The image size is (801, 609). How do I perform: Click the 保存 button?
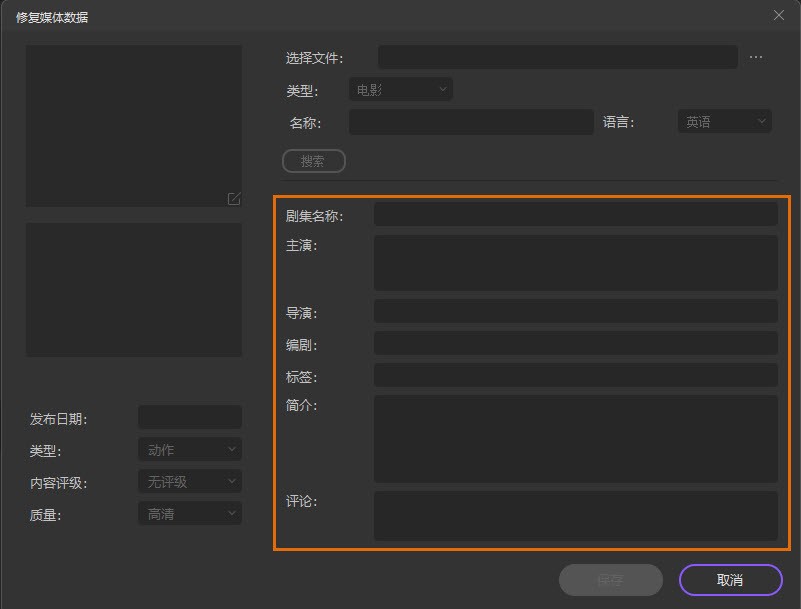[x=610, y=580]
